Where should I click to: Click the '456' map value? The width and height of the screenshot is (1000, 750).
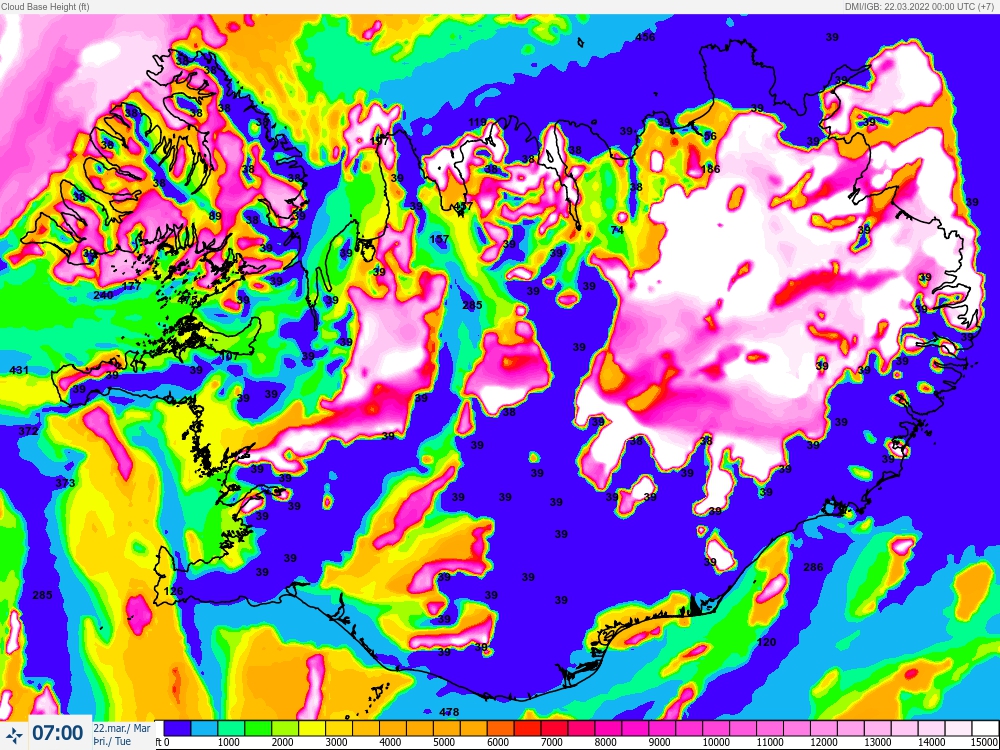pos(645,37)
